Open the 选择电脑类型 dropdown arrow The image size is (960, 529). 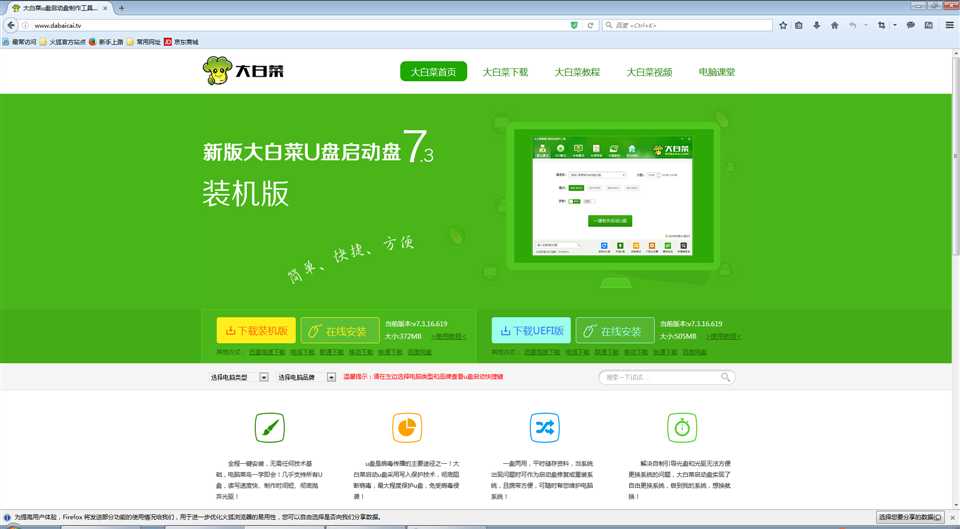point(264,377)
